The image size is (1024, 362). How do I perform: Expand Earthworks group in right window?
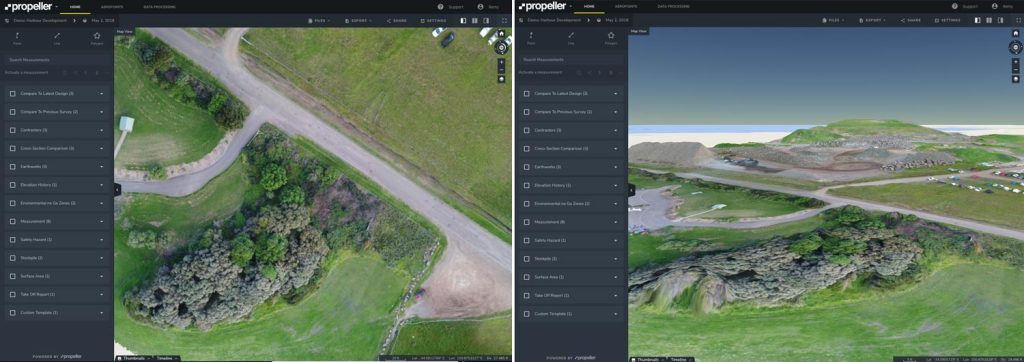tap(616, 167)
